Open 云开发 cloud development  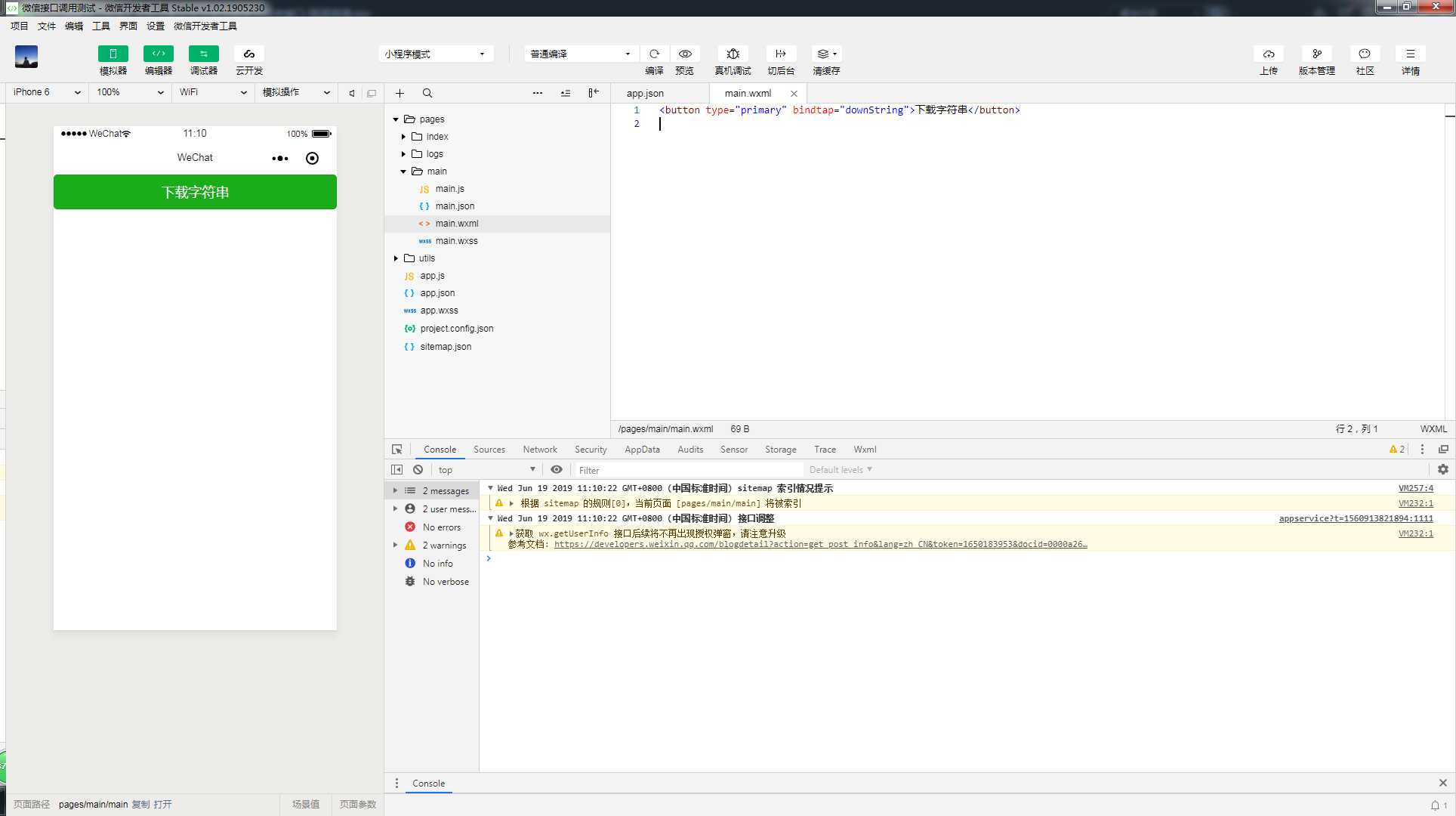[x=249, y=54]
